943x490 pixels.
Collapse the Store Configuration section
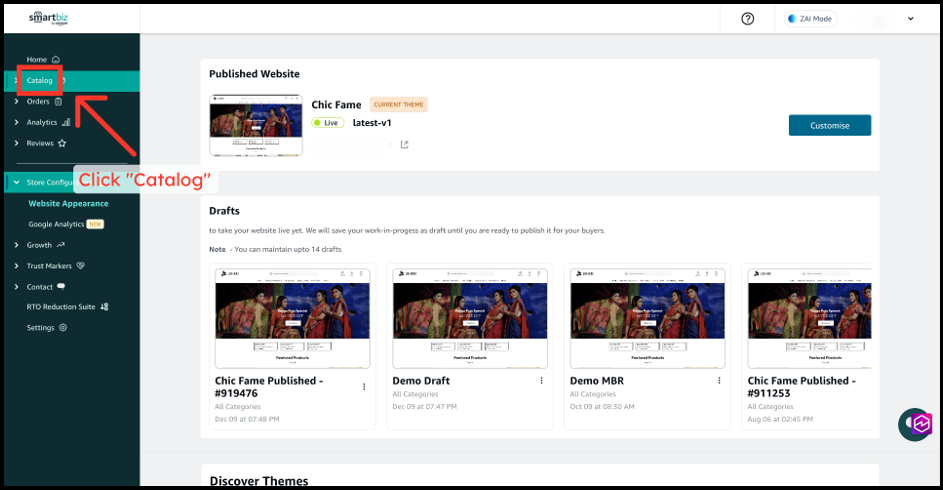(x=16, y=182)
